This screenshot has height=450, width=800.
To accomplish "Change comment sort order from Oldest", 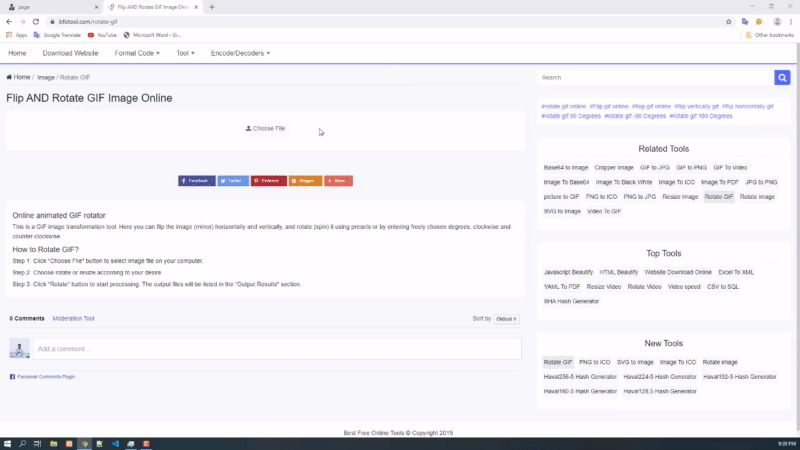I will click(x=506, y=319).
